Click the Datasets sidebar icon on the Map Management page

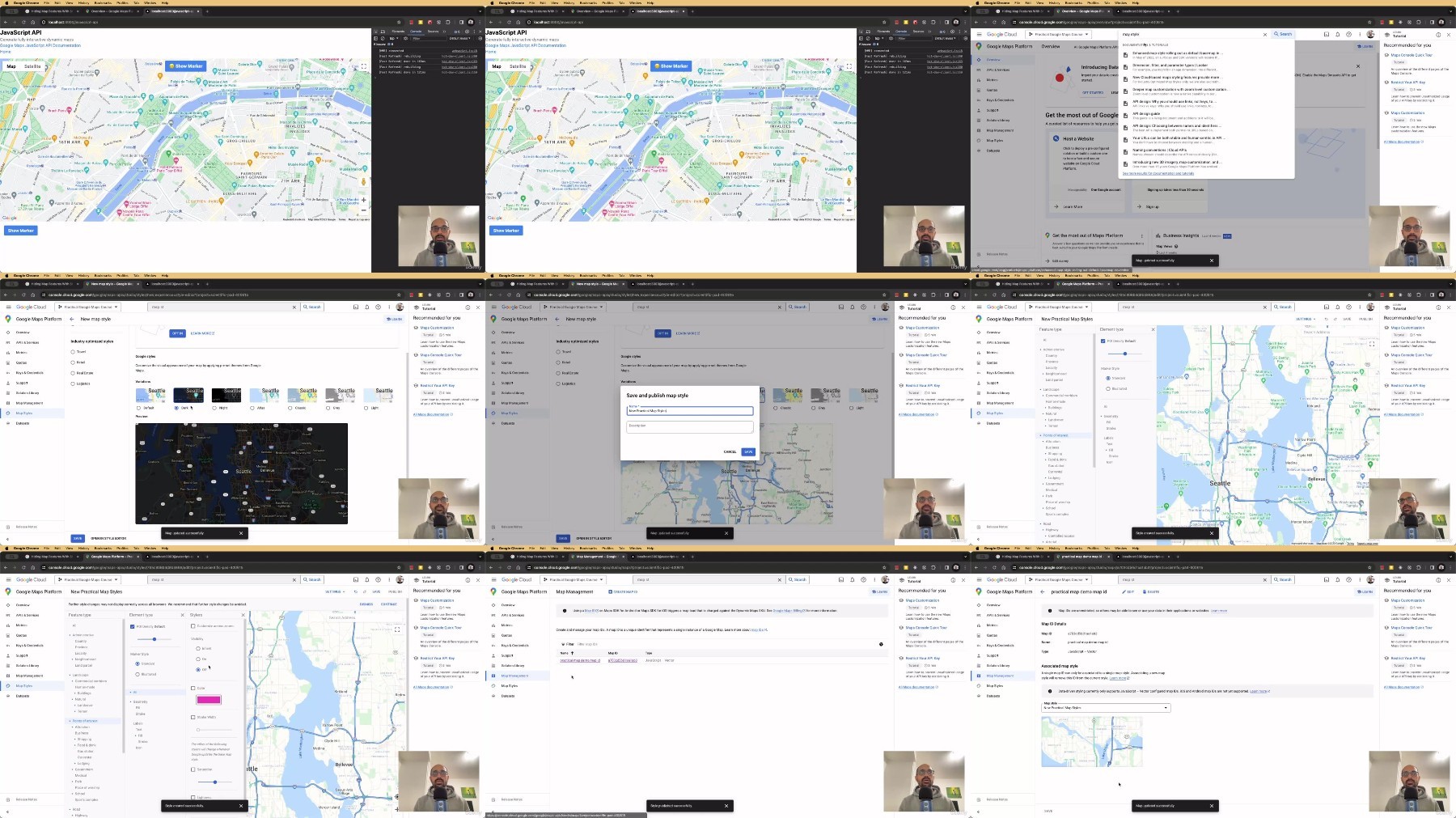click(493, 696)
